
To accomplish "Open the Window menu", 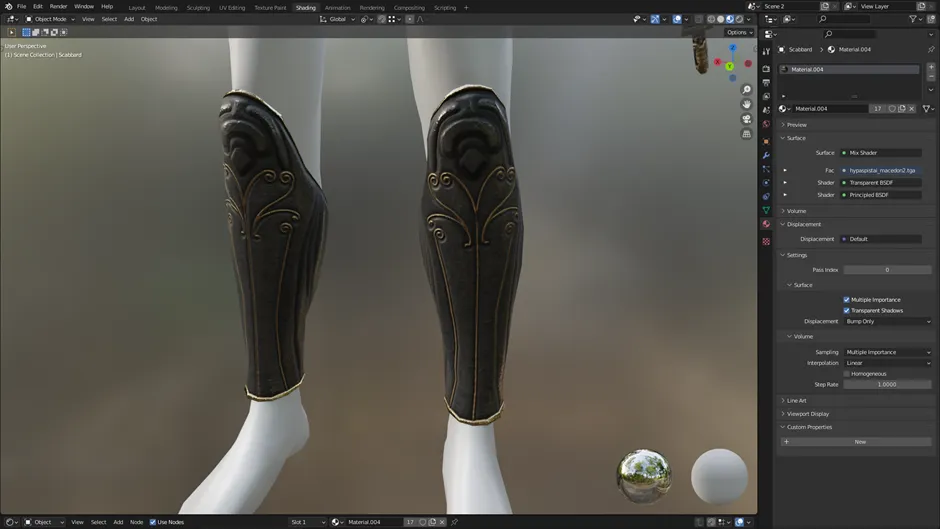I will [84, 6].
